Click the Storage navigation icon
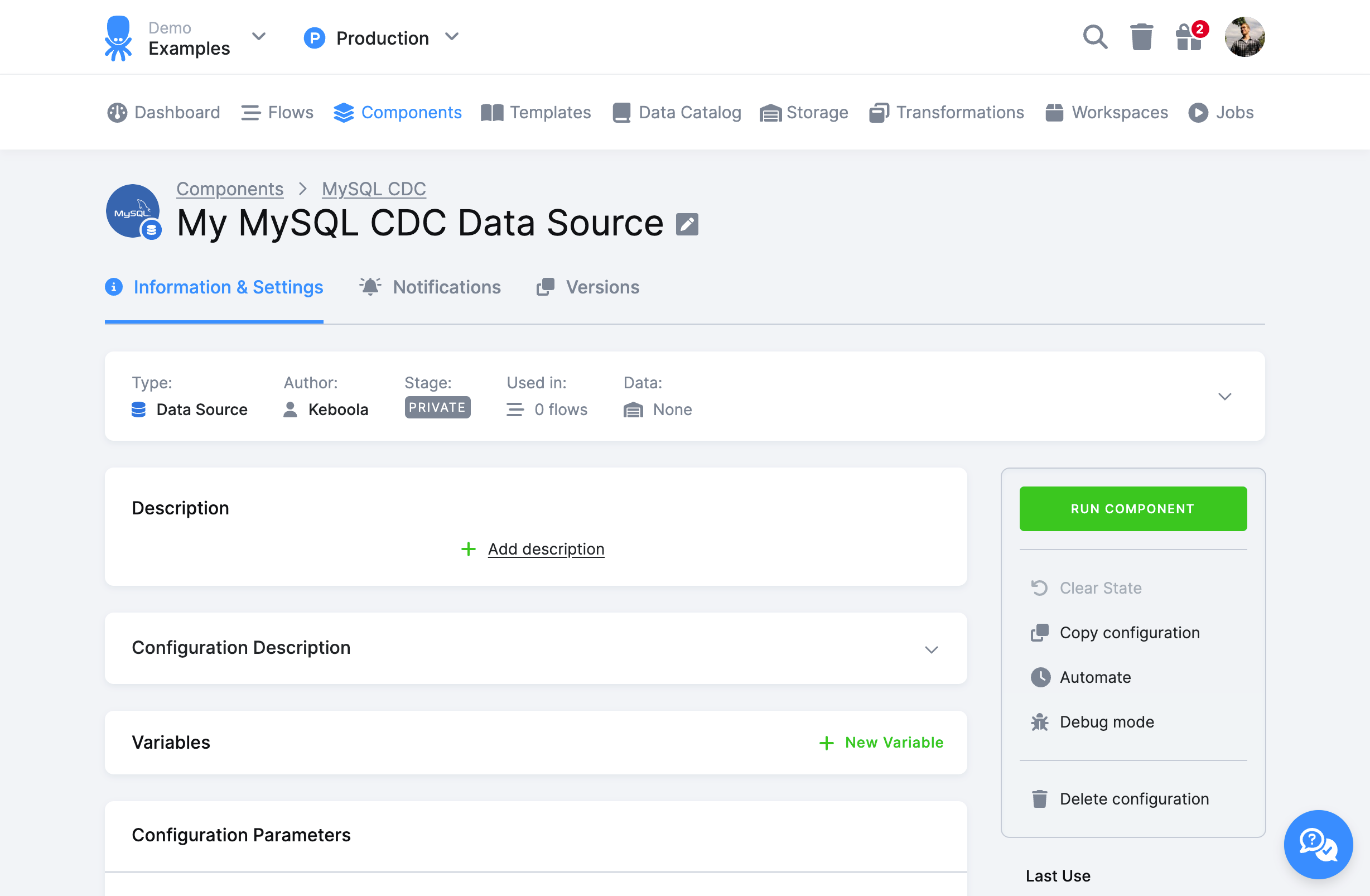Viewport: 1370px width, 896px height. (x=771, y=112)
